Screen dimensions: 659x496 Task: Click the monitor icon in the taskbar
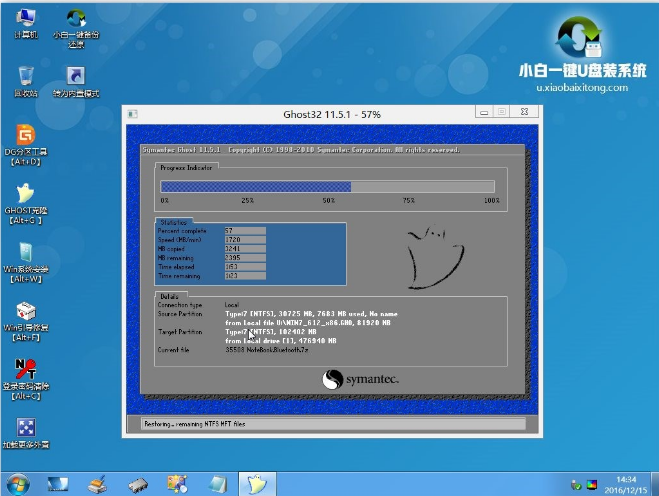(x=58, y=484)
